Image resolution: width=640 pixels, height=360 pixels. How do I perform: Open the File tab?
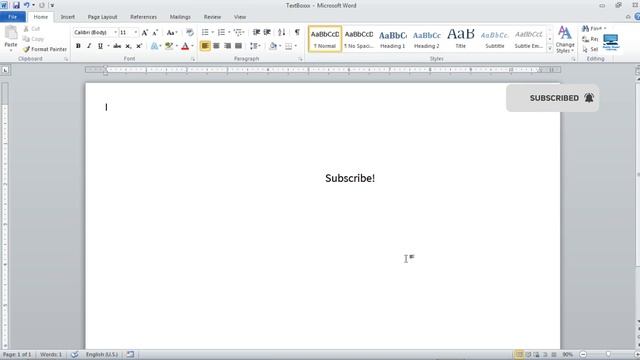[13, 17]
